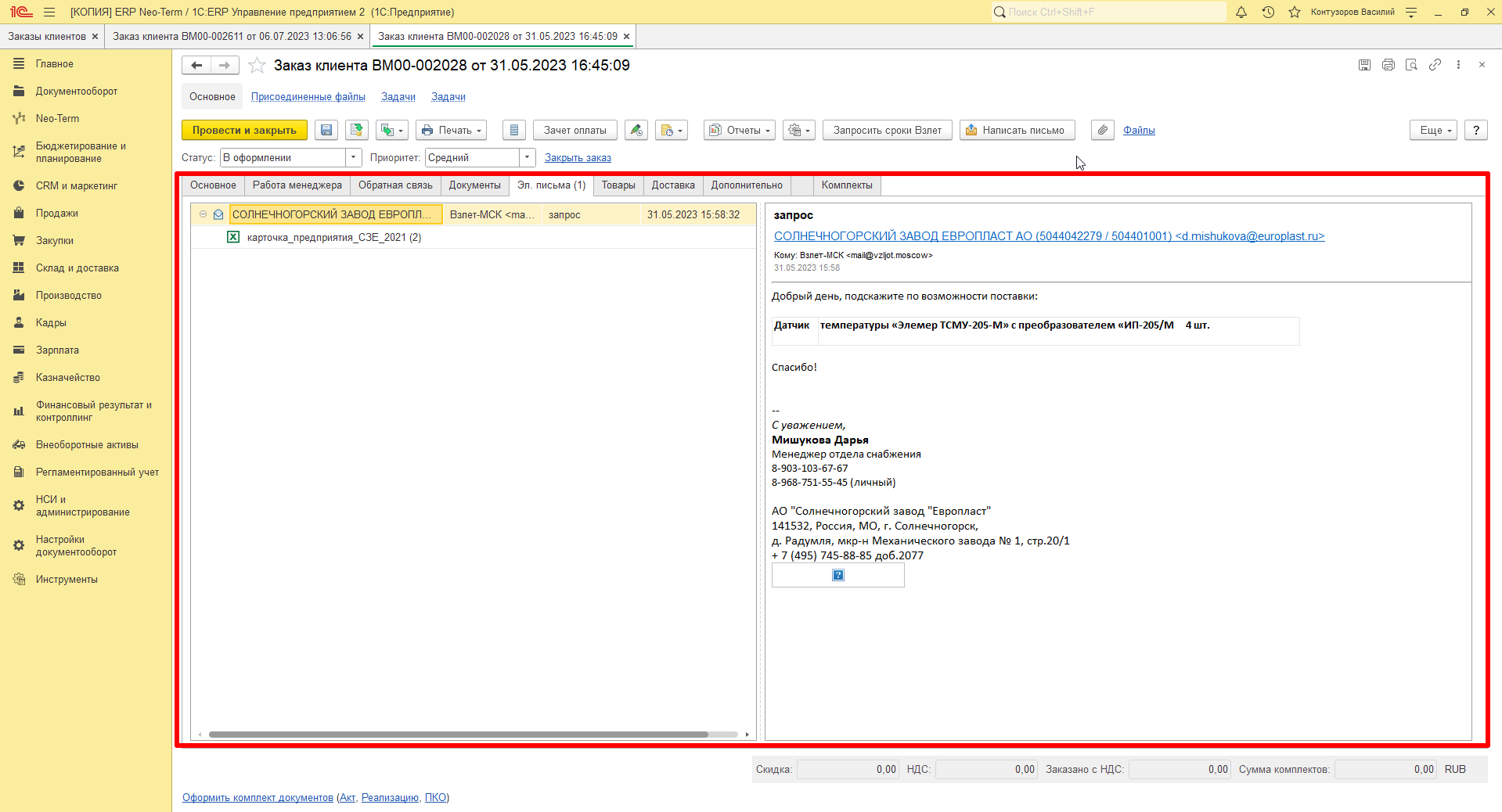Open the history clock icon
1502x812 pixels.
pyautogui.click(x=1268, y=12)
